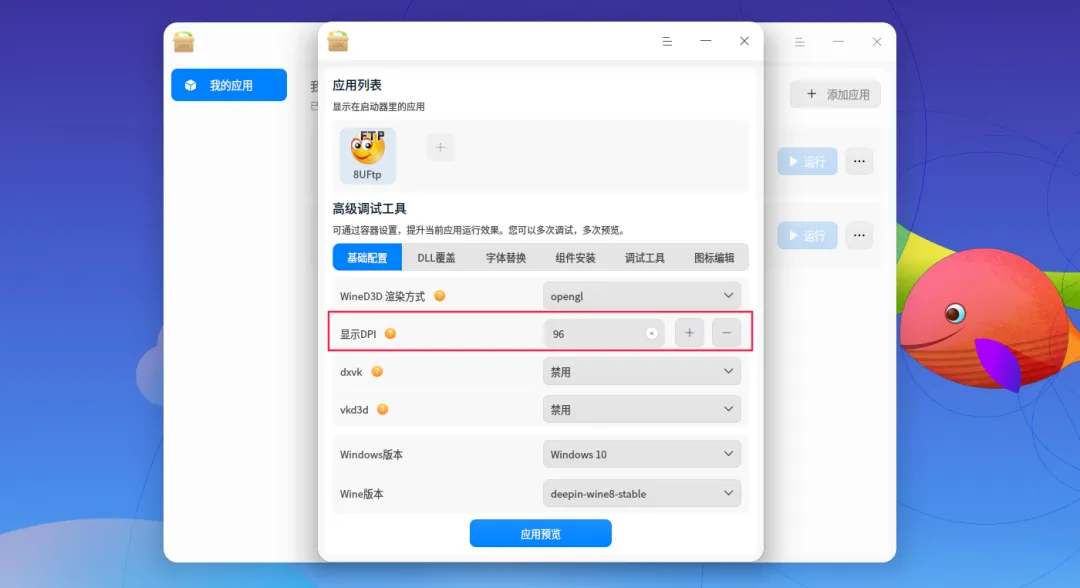Open the 8UFtp app icon
Image resolution: width=1080 pixels, height=588 pixels.
tap(367, 155)
